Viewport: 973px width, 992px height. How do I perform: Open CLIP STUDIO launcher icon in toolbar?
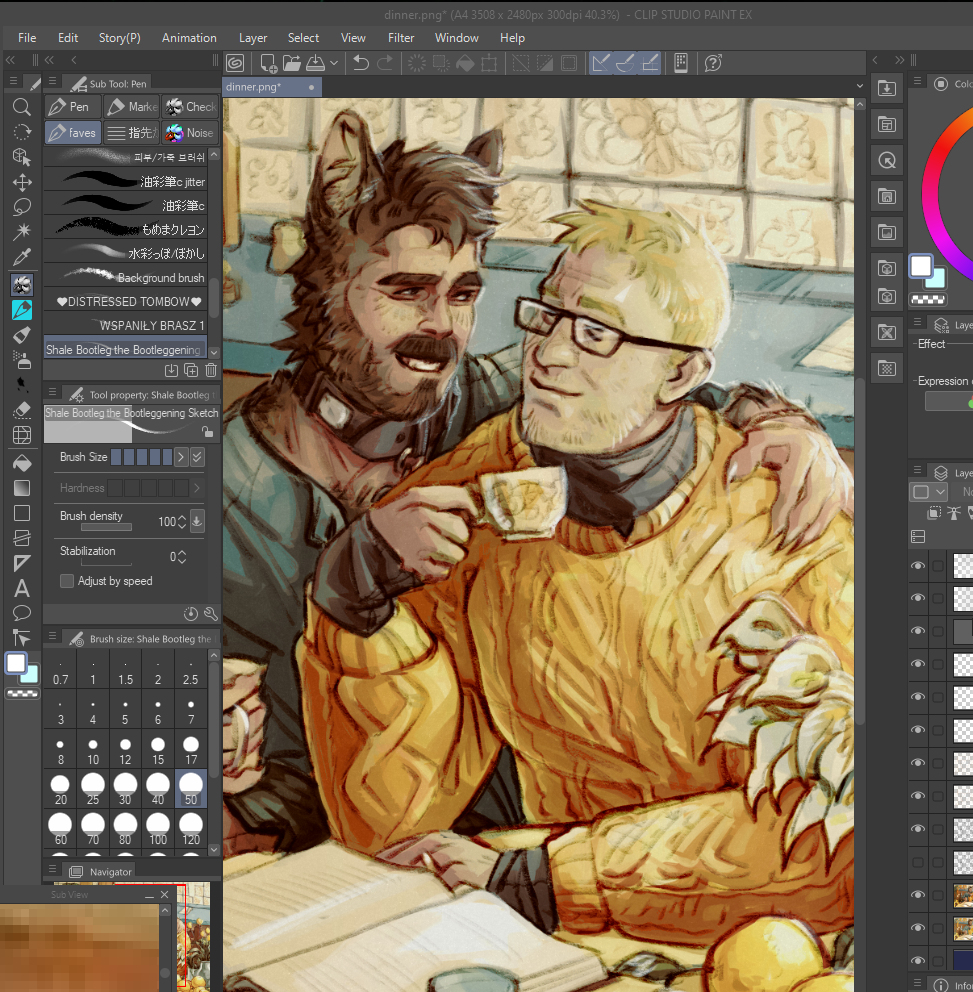click(235, 63)
